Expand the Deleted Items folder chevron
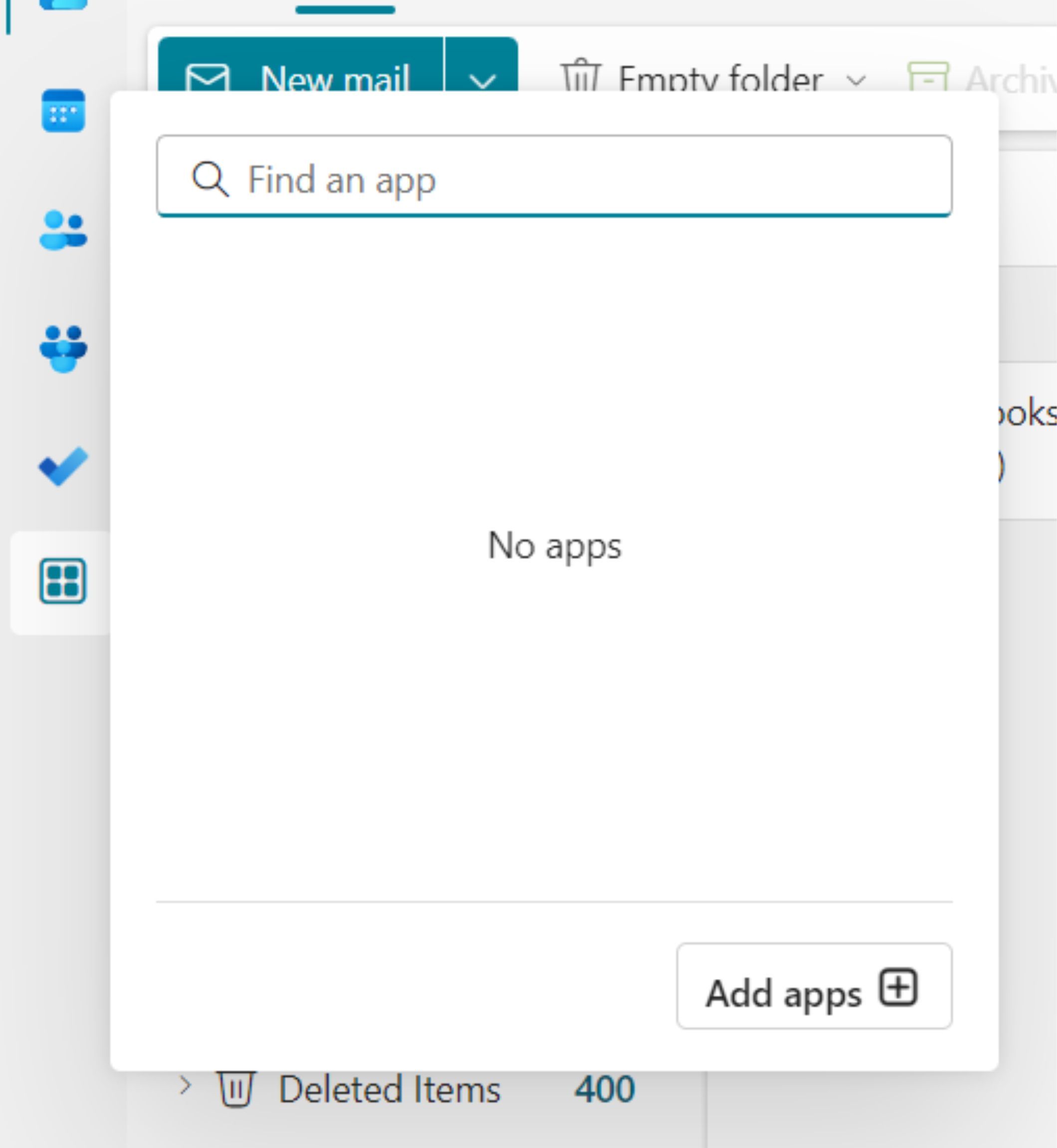Image resolution: width=1057 pixels, height=1148 pixels. click(x=185, y=1085)
